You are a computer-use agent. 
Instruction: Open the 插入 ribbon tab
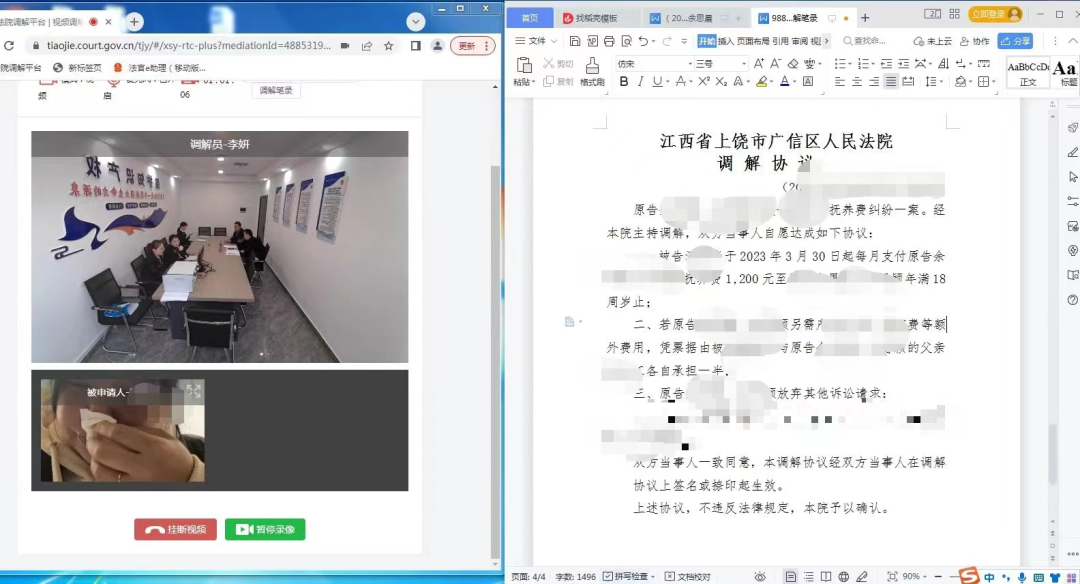[x=726, y=41]
